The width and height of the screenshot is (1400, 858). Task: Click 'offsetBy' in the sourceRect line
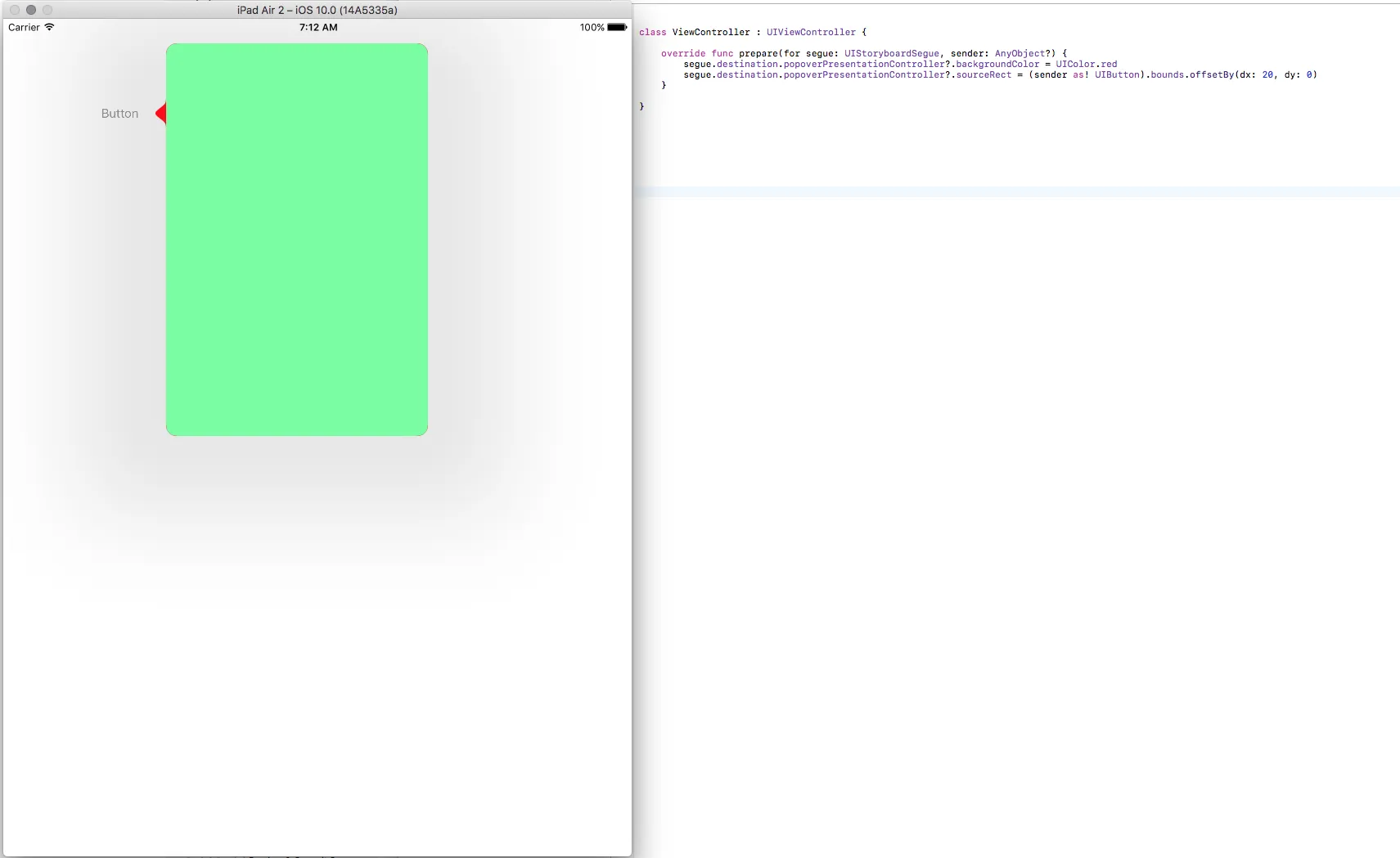pyautogui.click(x=1212, y=74)
